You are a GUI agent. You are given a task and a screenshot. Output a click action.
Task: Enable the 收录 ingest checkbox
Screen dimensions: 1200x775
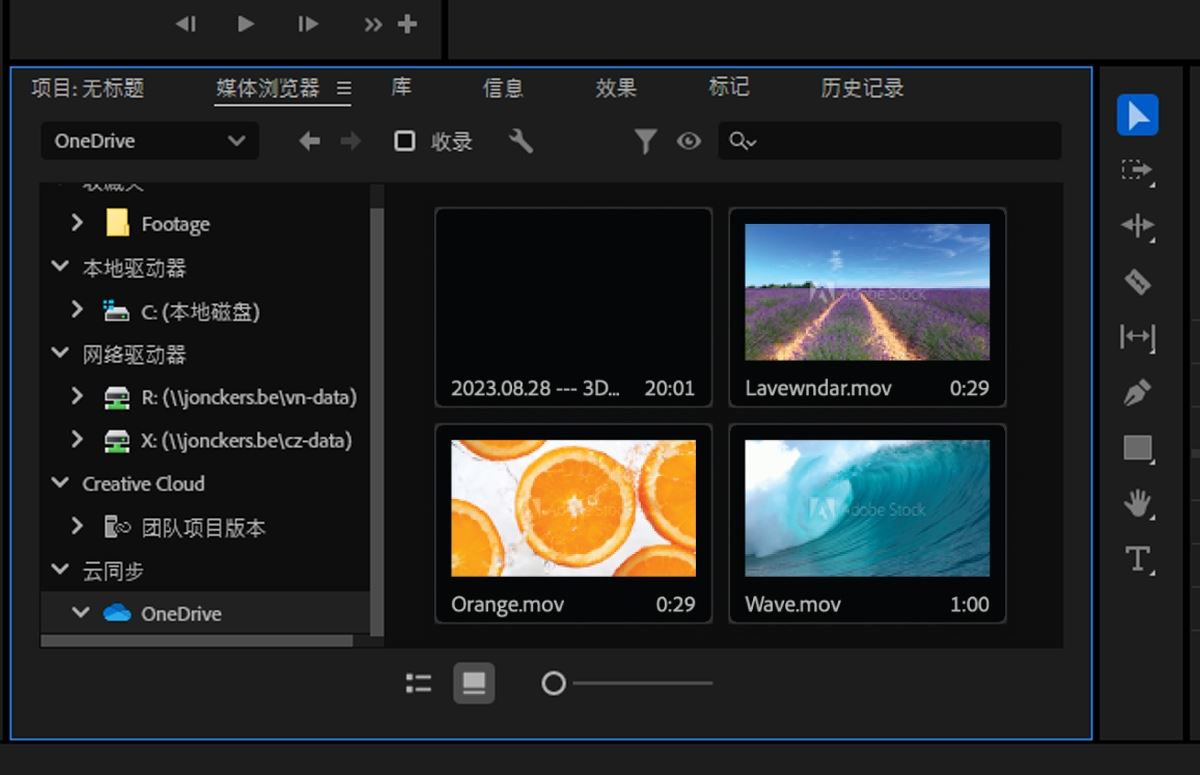point(405,141)
